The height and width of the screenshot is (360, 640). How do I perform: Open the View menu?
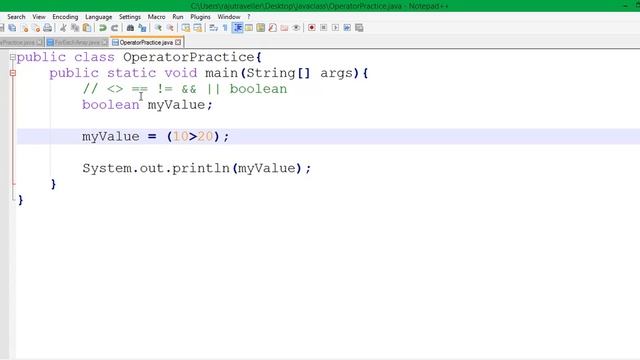coord(39,17)
